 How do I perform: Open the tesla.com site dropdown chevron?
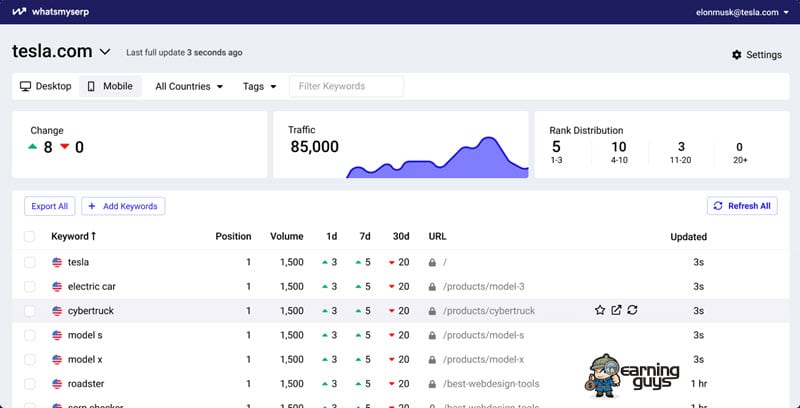(x=105, y=52)
